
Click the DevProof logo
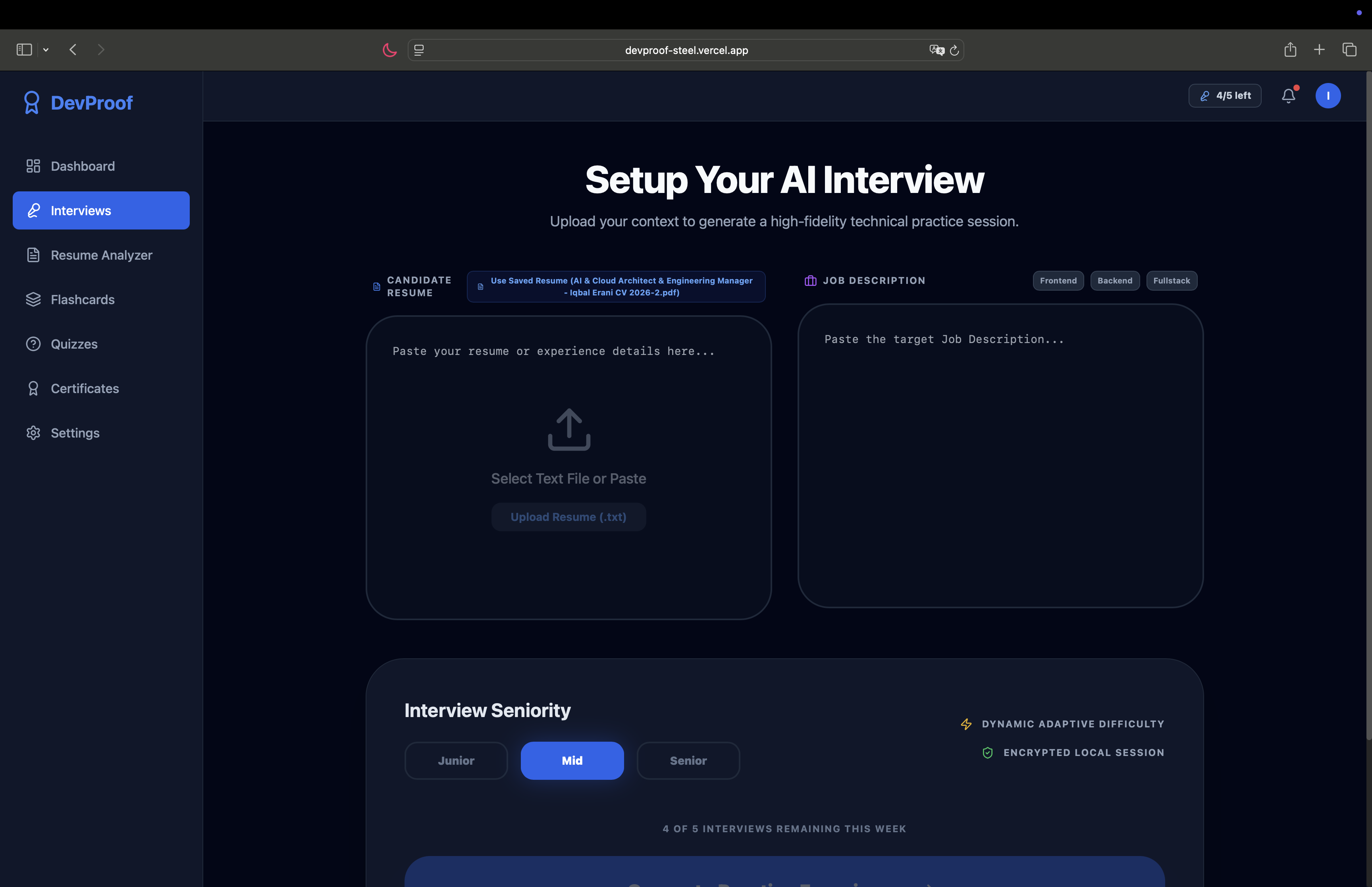(78, 103)
